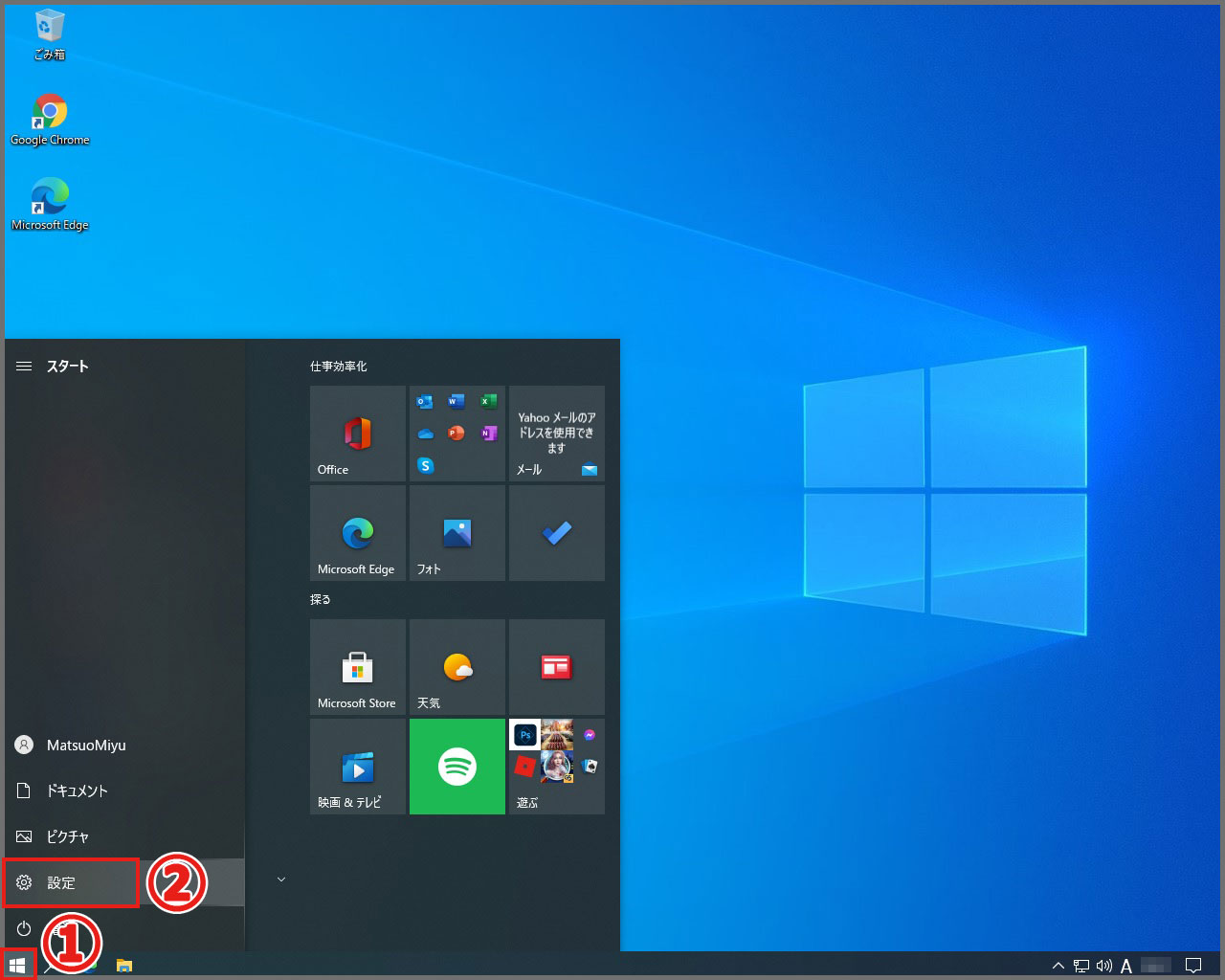Open Recycle Bin (ごみ箱) on desktop
The image size is (1225, 980).
click(x=50, y=35)
